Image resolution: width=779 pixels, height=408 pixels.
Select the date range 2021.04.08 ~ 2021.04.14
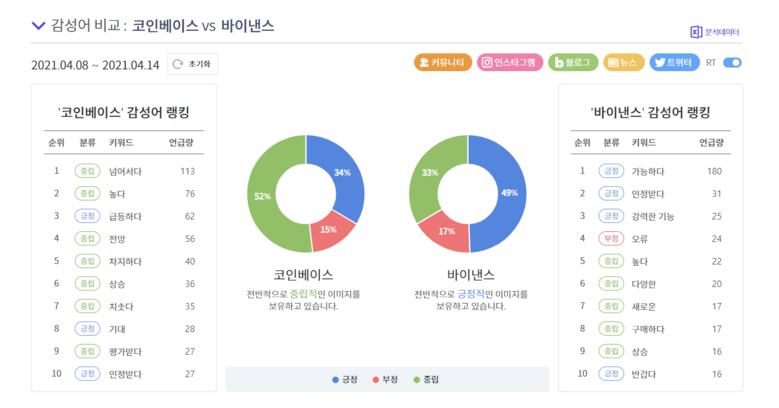(94, 64)
